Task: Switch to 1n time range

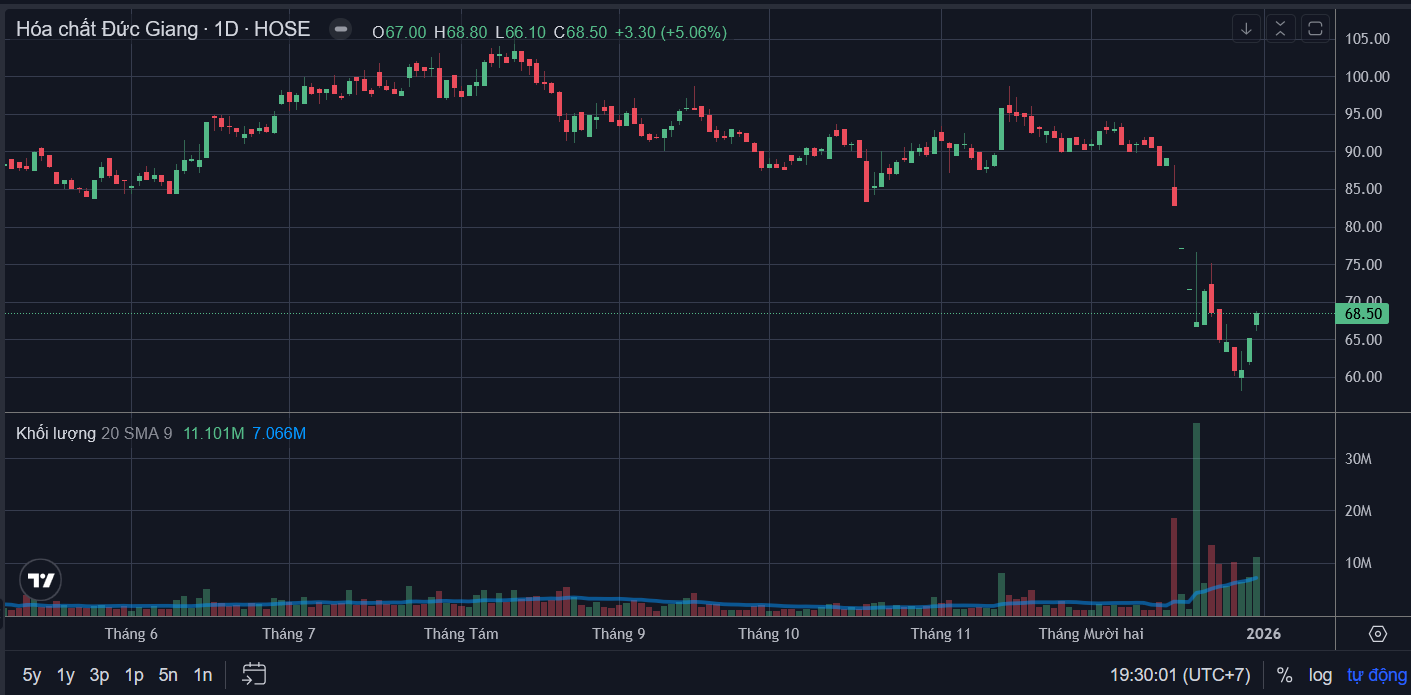Action: [203, 675]
